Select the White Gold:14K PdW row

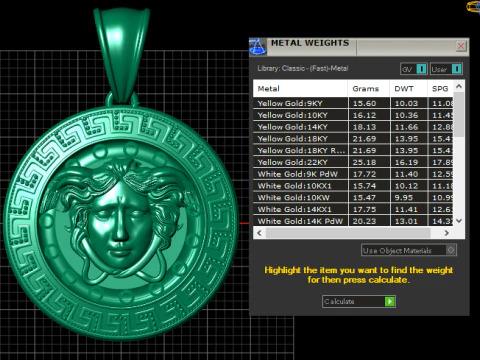353,221
